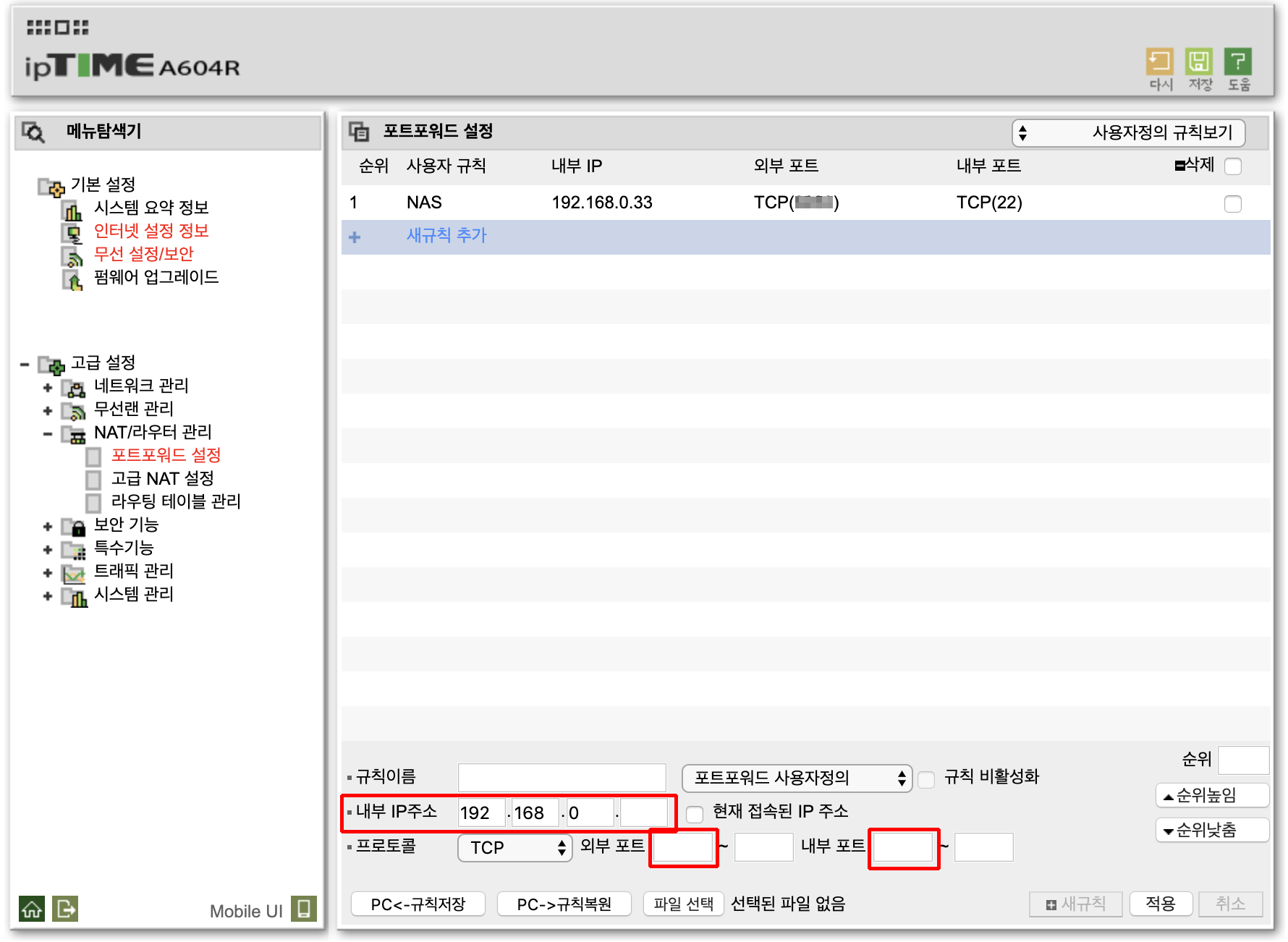1288x942 pixels.
Task: Open 시스템 요약 정보 menu item
Action: 151,208
